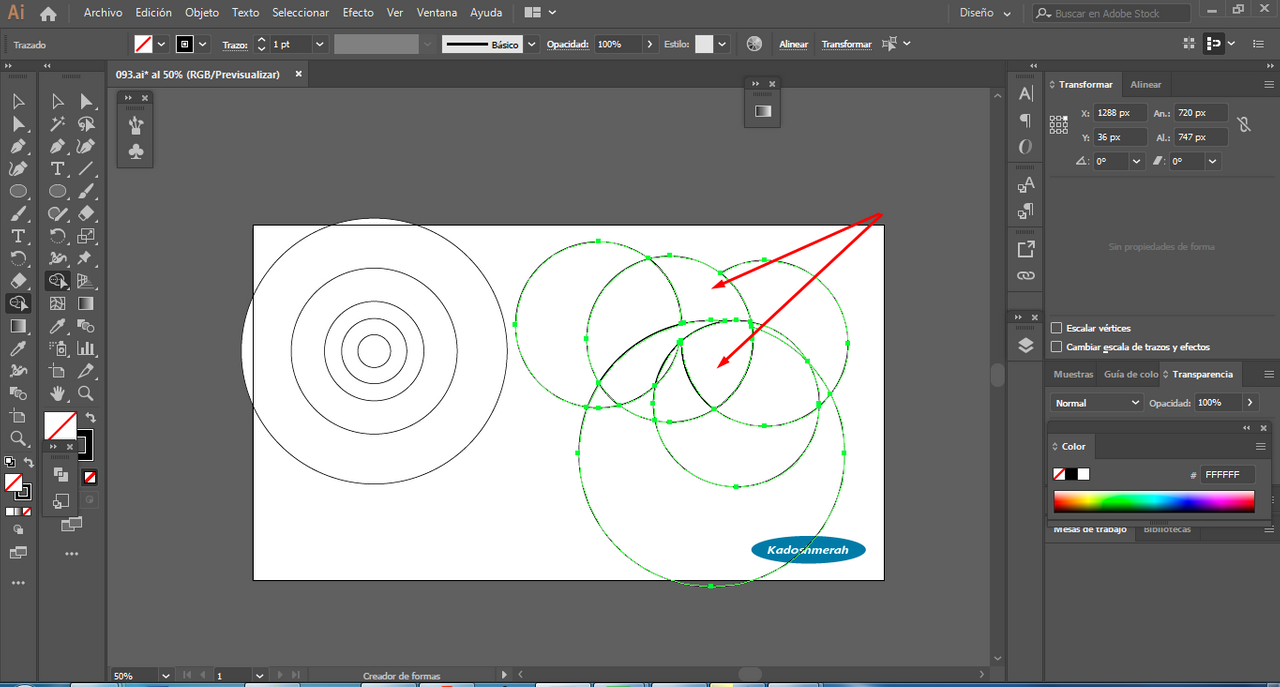This screenshot has width=1280, height=687.
Task: Switch to the Muestras tab
Action: point(1073,374)
